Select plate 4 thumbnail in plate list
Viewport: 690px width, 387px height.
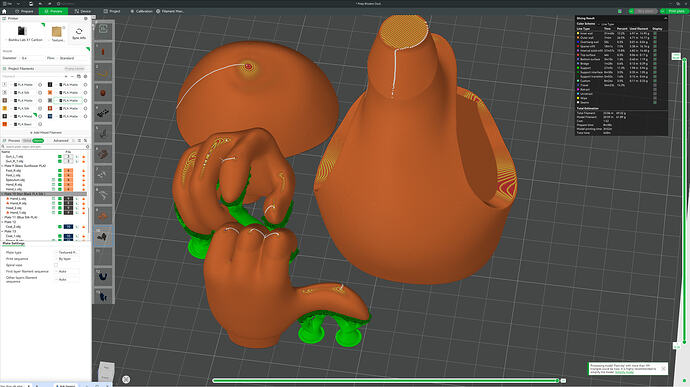(103, 113)
